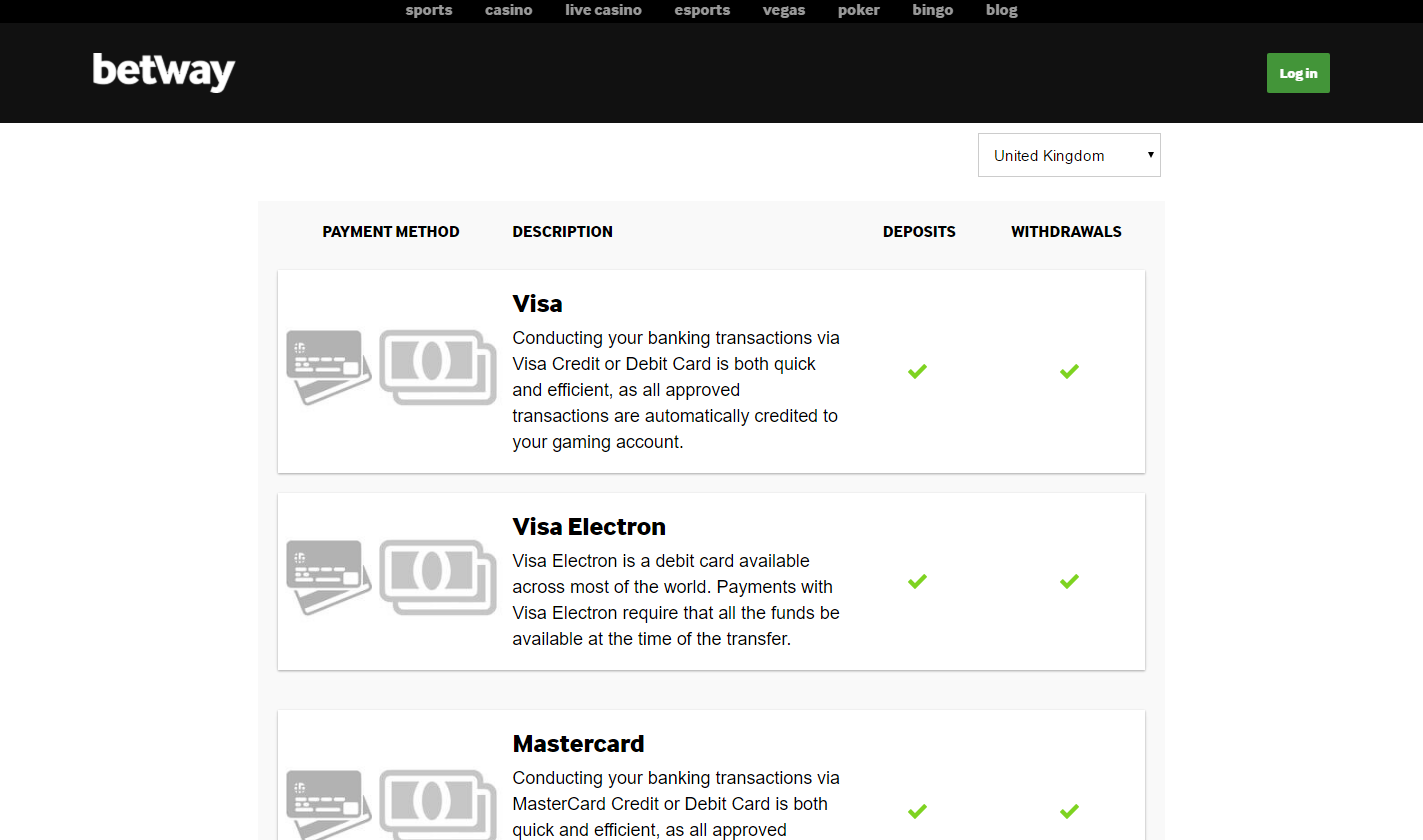
Task: Click the Mastercard description paragraph
Action: pyautogui.click(x=676, y=804)
